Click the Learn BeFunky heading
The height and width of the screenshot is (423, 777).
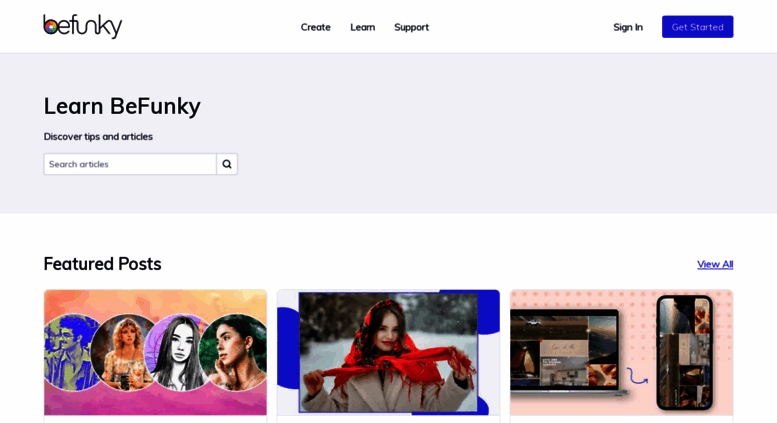click(x=122, y=106)
